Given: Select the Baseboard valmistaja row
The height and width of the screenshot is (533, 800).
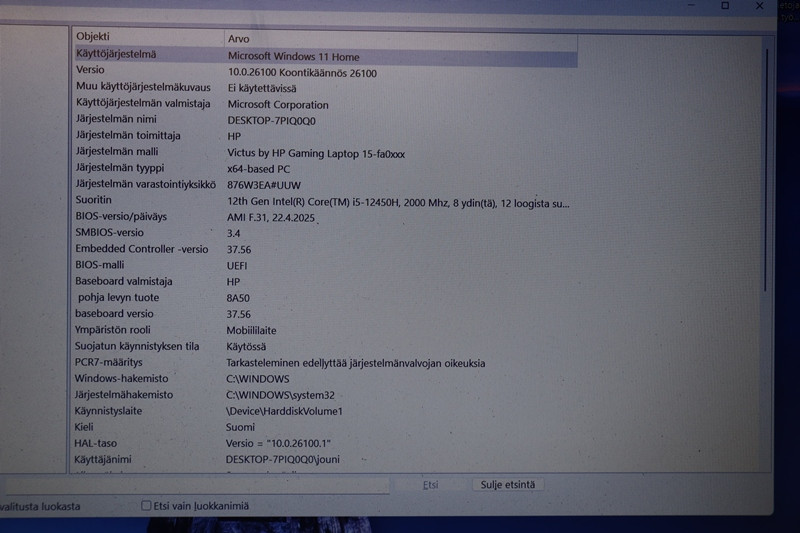Looking at the screenshot, I should [x=326, y=282].
